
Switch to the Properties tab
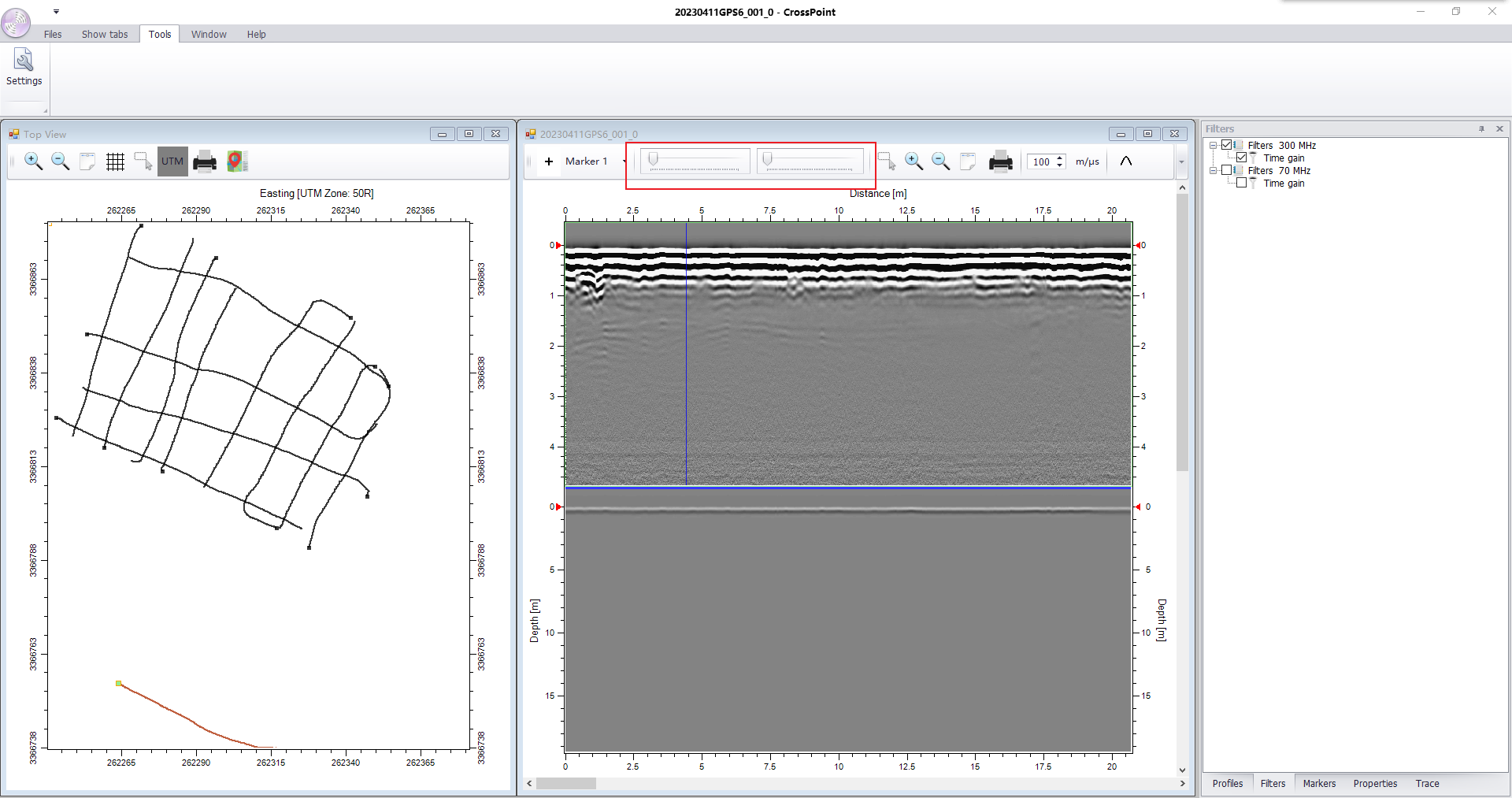tap(1375, 784)
